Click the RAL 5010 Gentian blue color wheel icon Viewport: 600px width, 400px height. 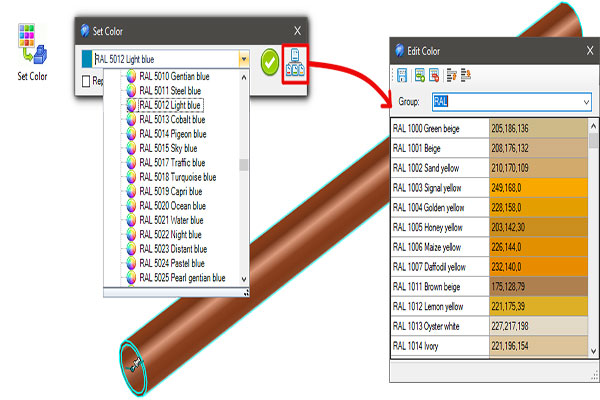pos(131,76)
